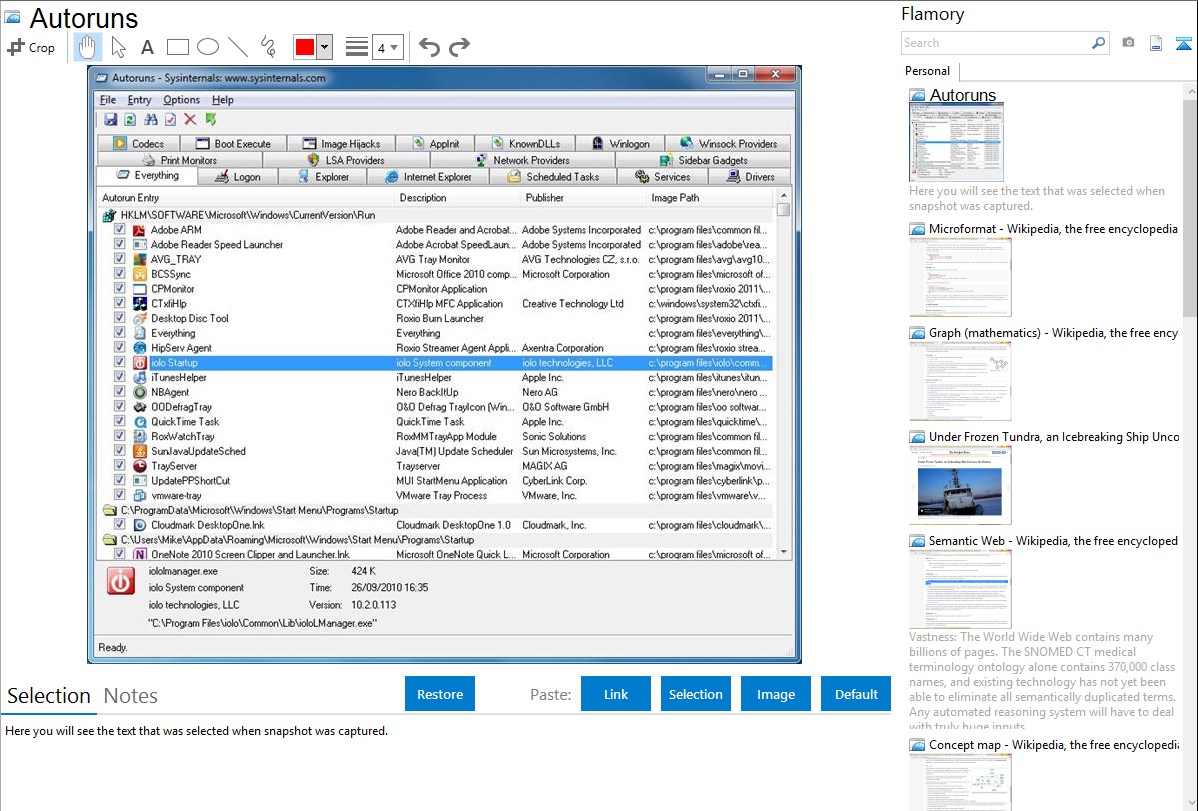Switch to the Selection tab
Image resolution: width=1198 pixels, height=811 pixels.
tap(49, 696)
